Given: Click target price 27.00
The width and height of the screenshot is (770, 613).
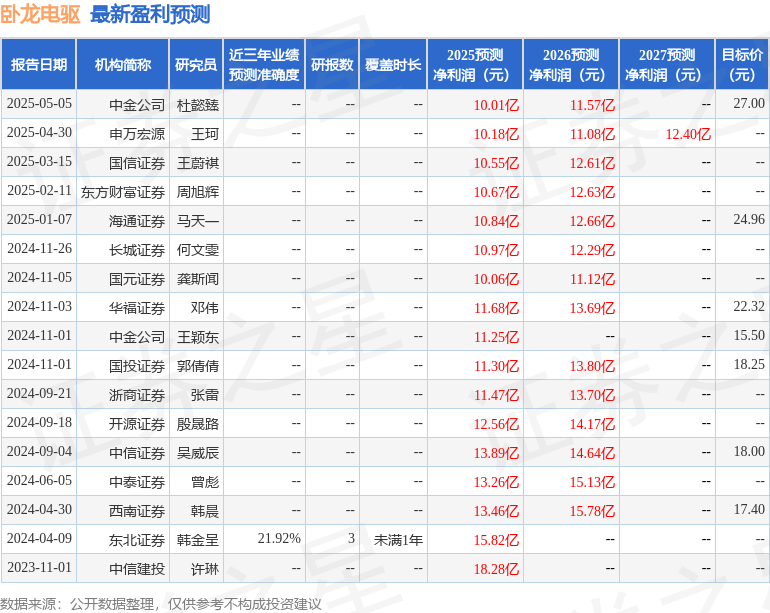Looking at the screenshot, I should click(x=749, y=104).
